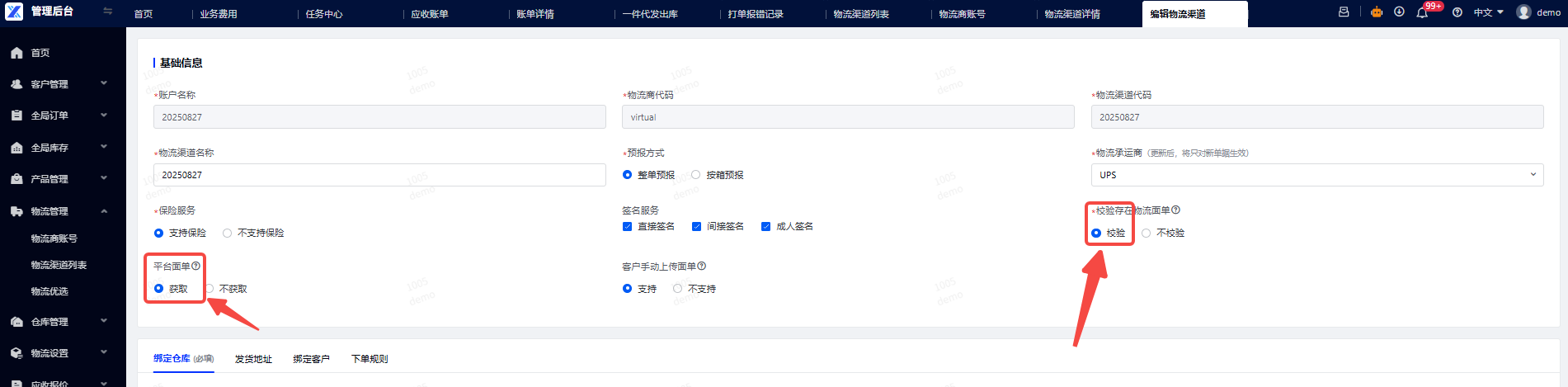Open the 绑定客户 section tab
This screenshot has height=387, width=1568.
pyautogui.click(x=311, y=359)
